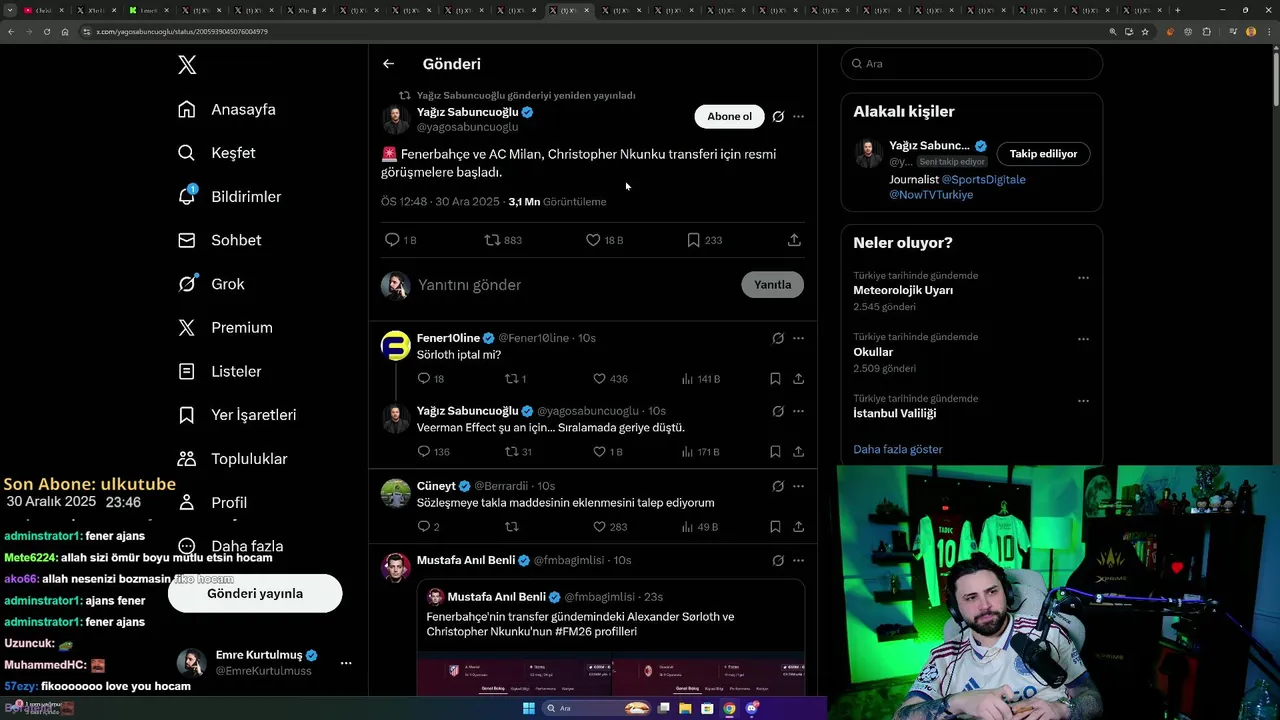Open Grok actions on main post

(778, 117)
